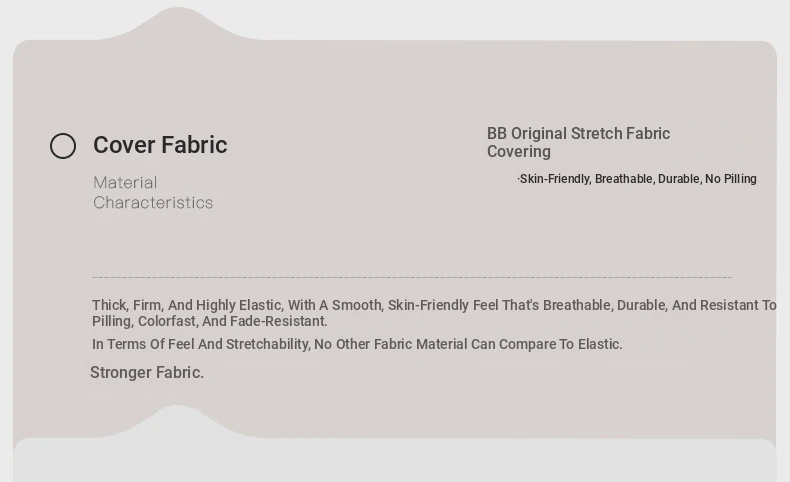This screenshot has width=790, height=482.
Task: Open BB Original Stretch Fabric Covering text
Action: (x=578, y=143)
